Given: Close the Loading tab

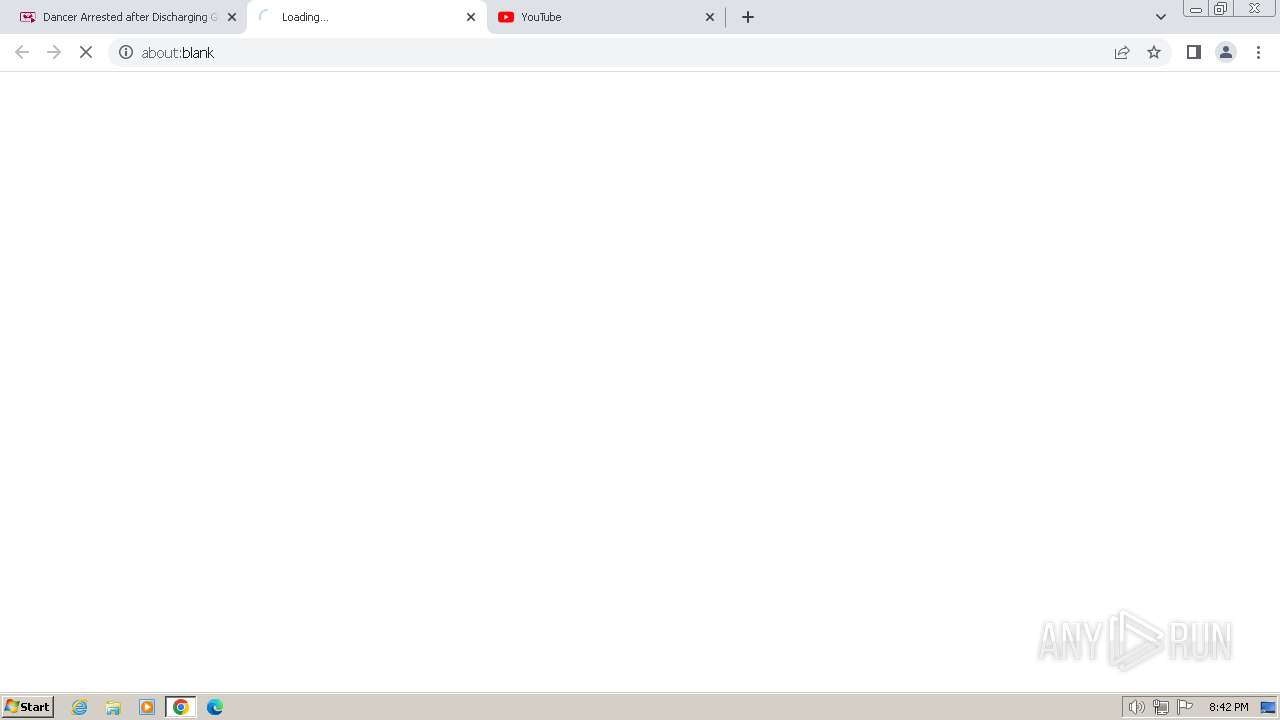Looking at the screenshot, I should coord(471,17).
